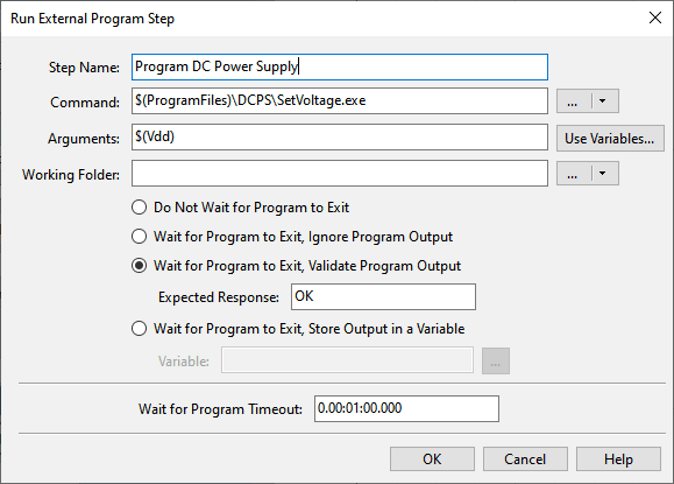This screenshot has width=674, height=484.
Task: Click the empty Working Folder field
Action: click(339, 173)
